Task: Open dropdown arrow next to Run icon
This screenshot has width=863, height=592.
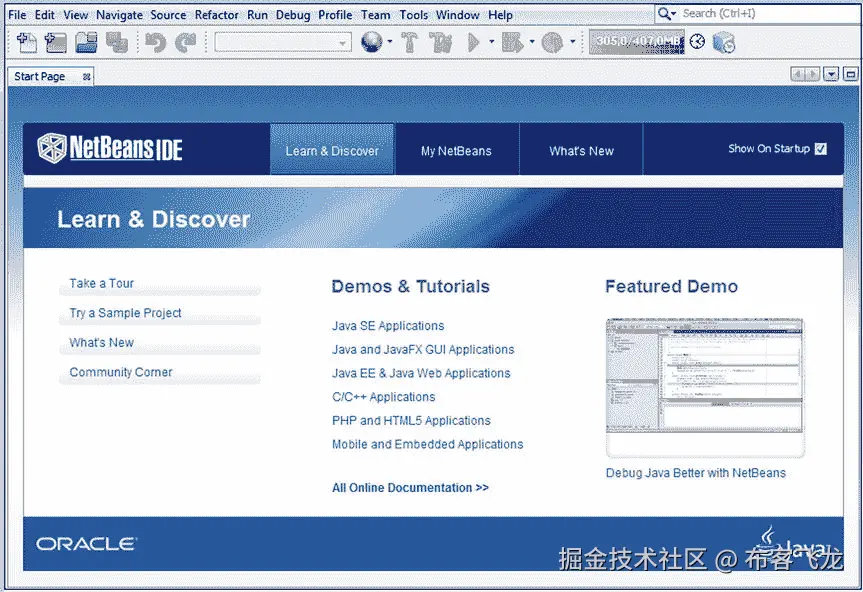Action: tap(491, 42)
